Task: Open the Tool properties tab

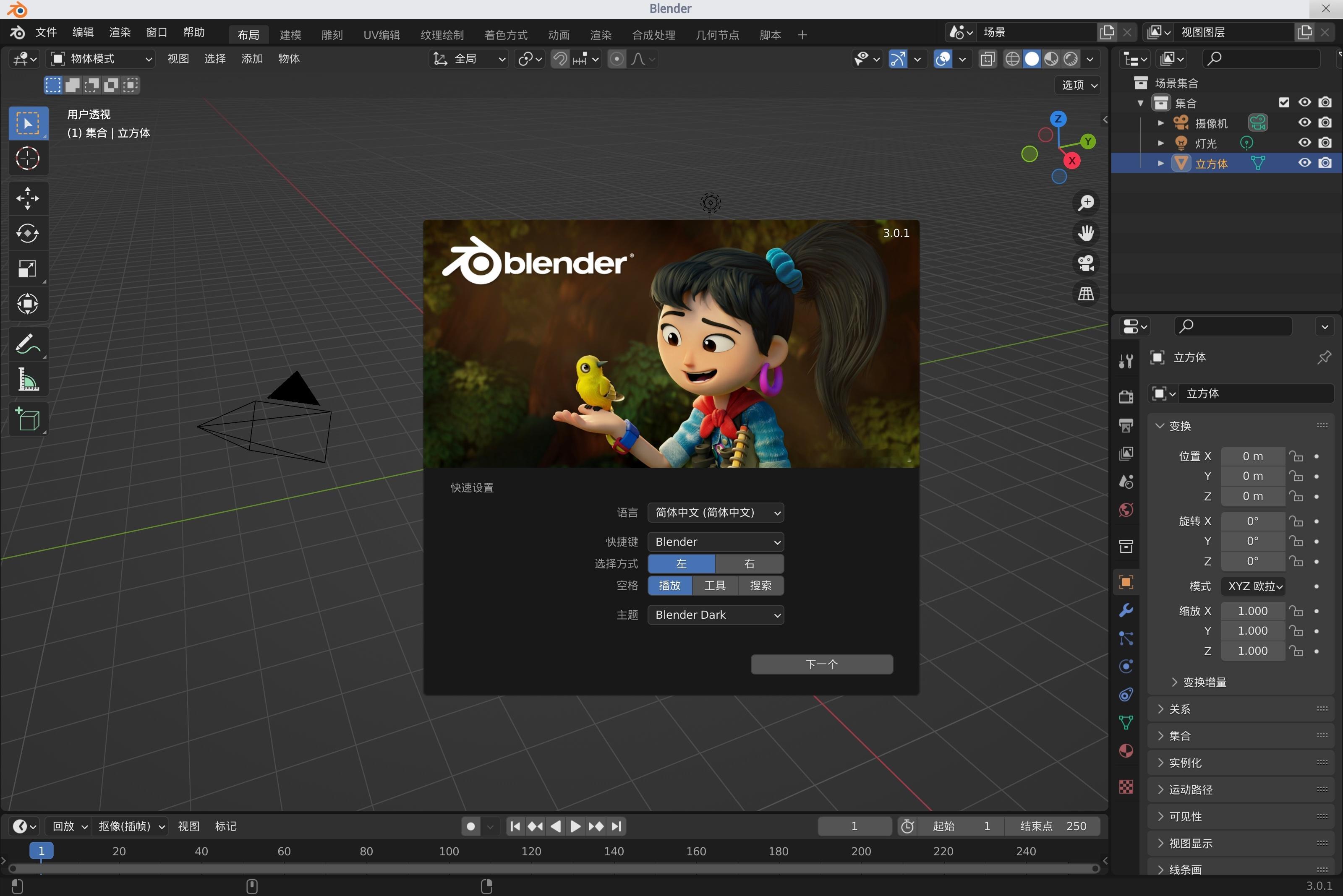Action: [x=1126, y=361]
